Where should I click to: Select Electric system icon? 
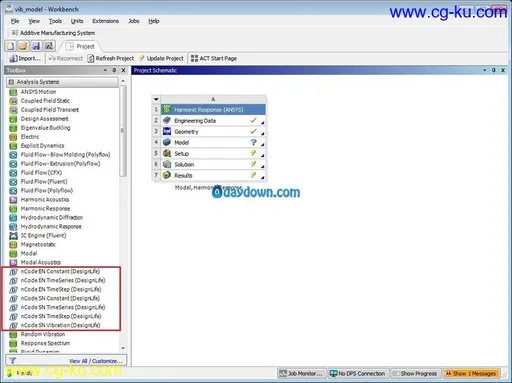(13, 137)
